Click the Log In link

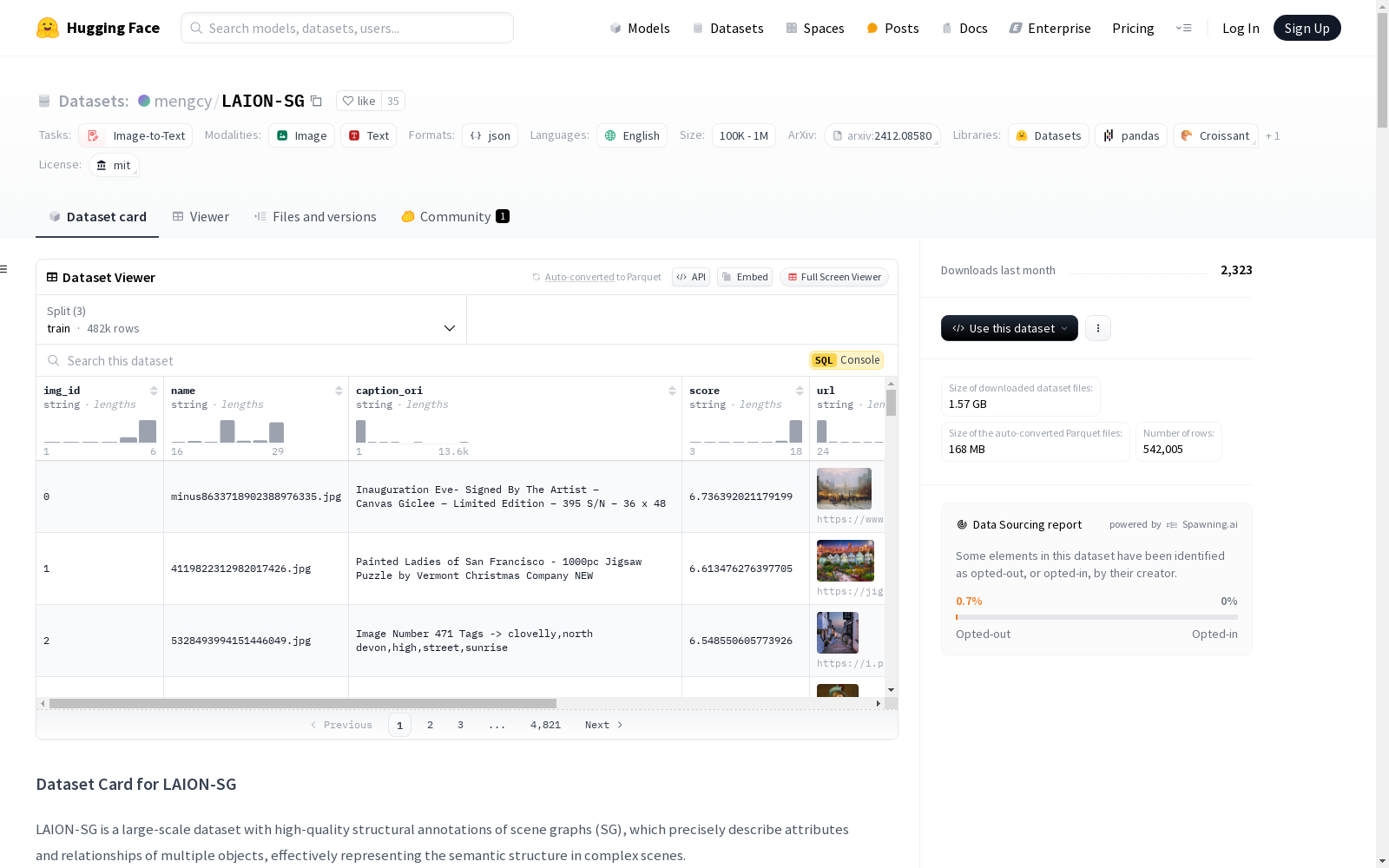pyautogui.click(x=1241, y=28)
